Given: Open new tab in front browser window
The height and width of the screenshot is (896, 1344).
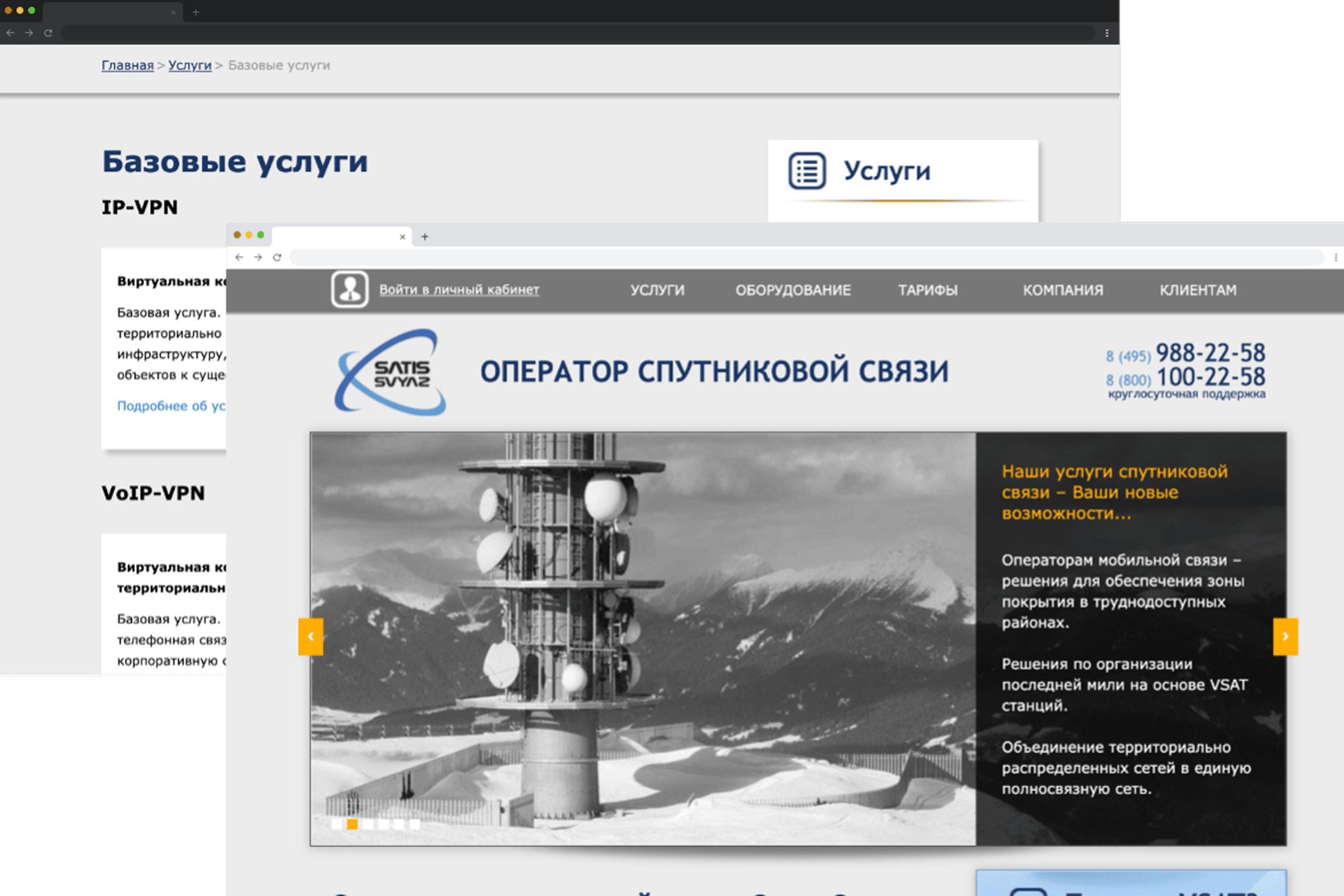Looking at the screenshot, I should point(425,236).
